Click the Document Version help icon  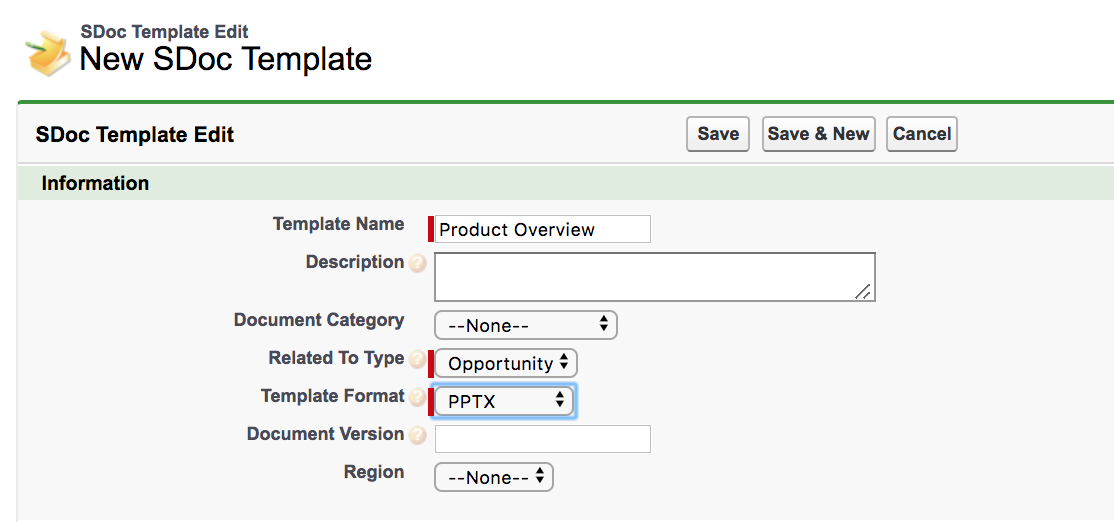(x=418, y=435)
